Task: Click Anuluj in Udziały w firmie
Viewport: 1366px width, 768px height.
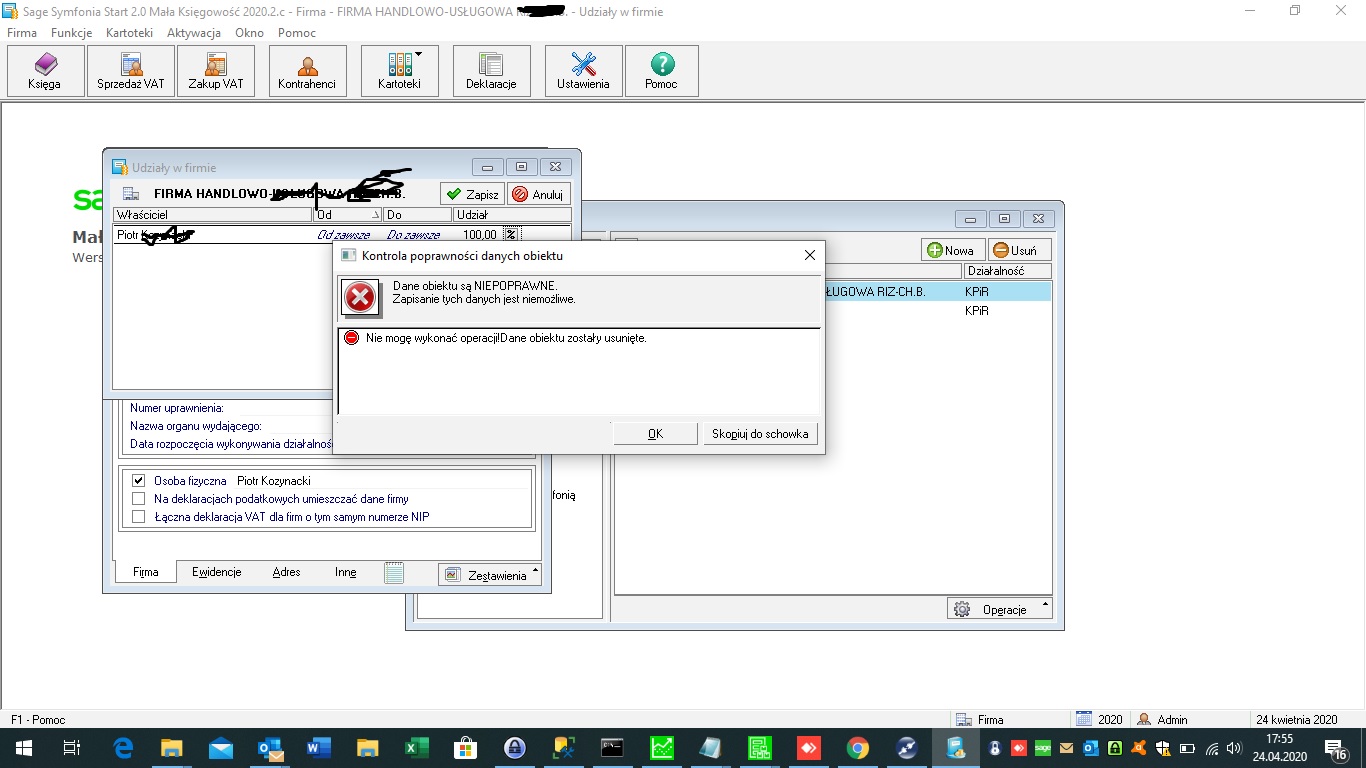Action: pyautogui.click(x=538, y=194)
